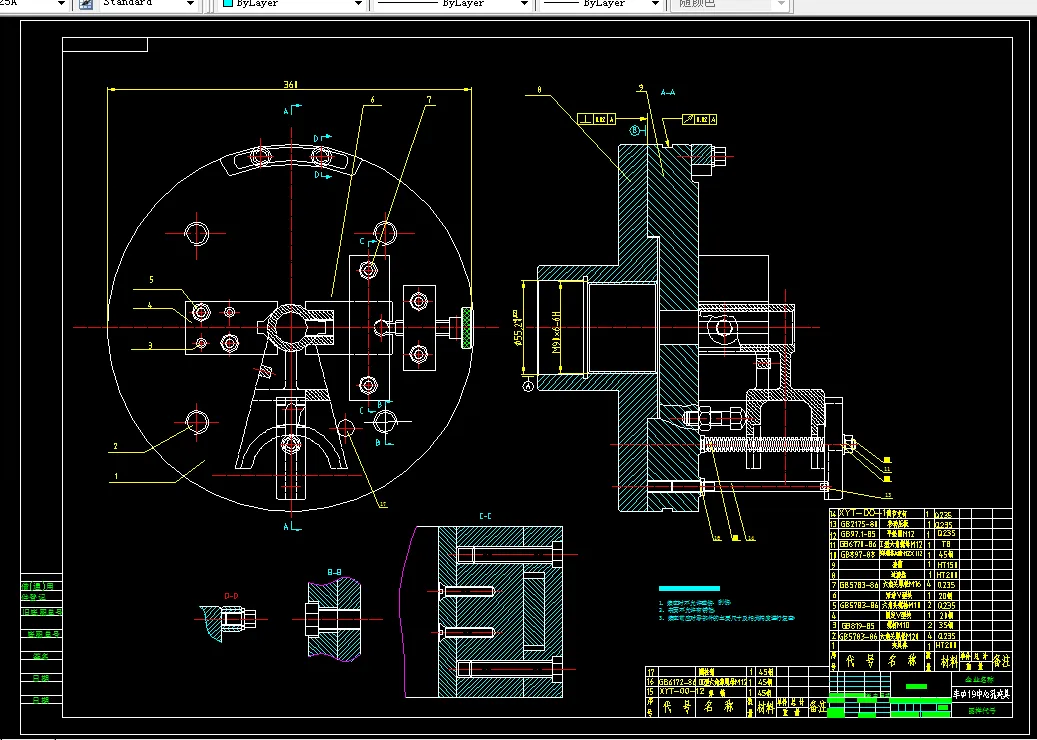The height and width of the screenshot is (740, 1037).
Task: Select the 361 overall width dimension text
Action: click(x=290, y=84)
